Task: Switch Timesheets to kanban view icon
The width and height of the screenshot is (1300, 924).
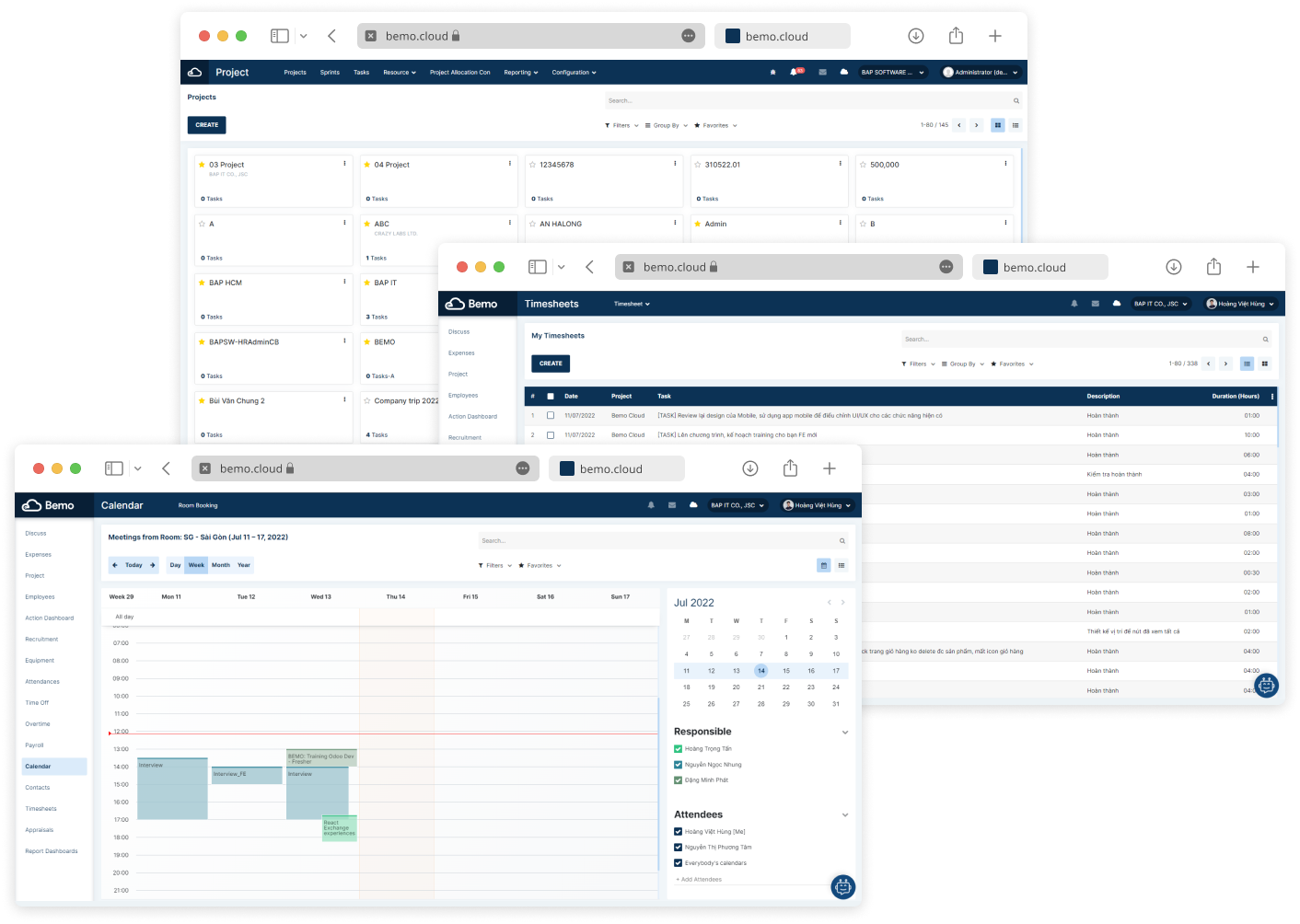Action: pos(1265,364)
